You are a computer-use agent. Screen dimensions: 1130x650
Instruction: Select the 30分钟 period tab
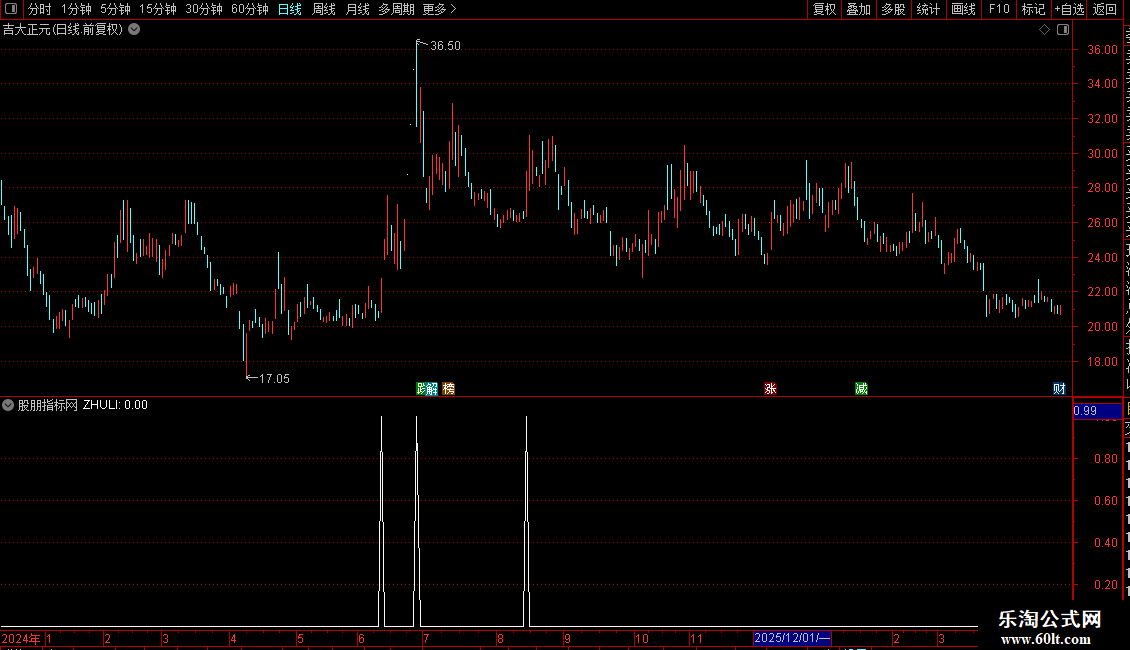[204, 9]
